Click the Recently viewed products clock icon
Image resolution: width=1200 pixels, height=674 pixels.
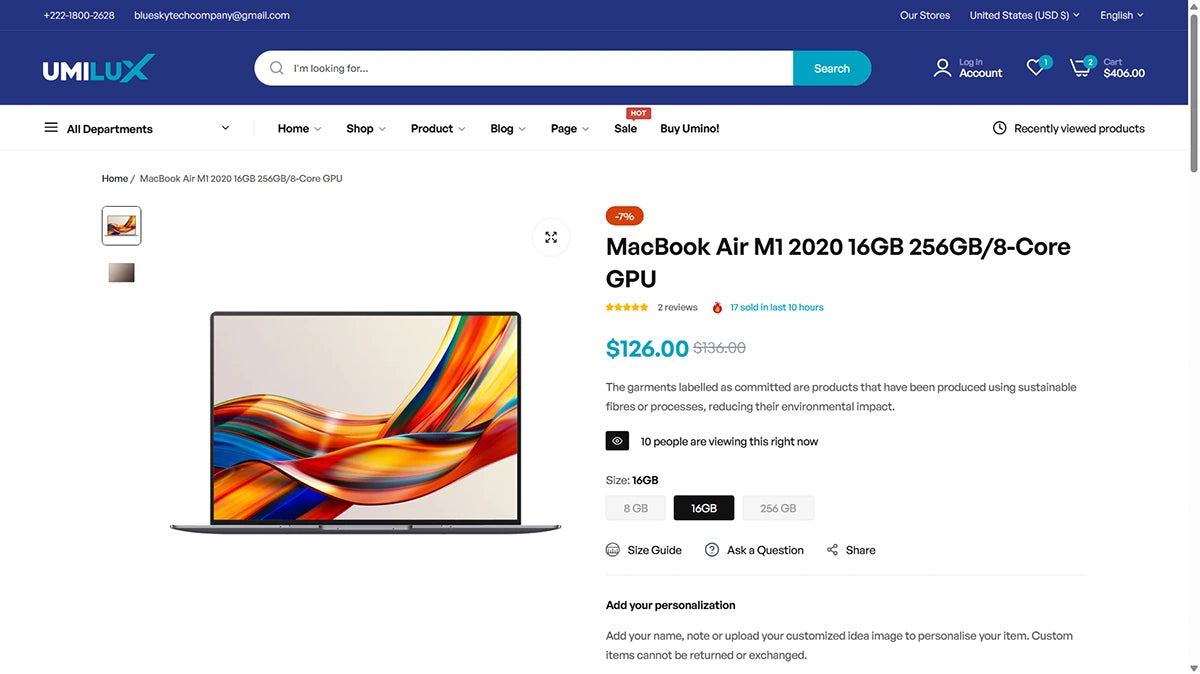tap(999, 128)
